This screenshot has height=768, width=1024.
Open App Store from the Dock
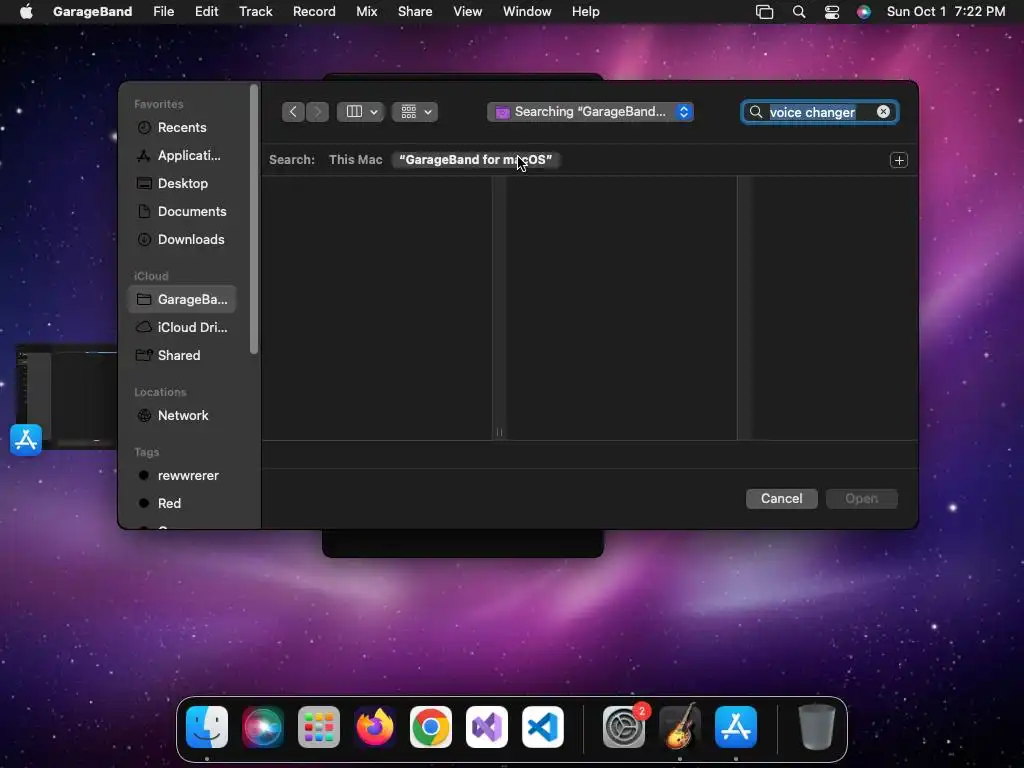click(736, 727)
